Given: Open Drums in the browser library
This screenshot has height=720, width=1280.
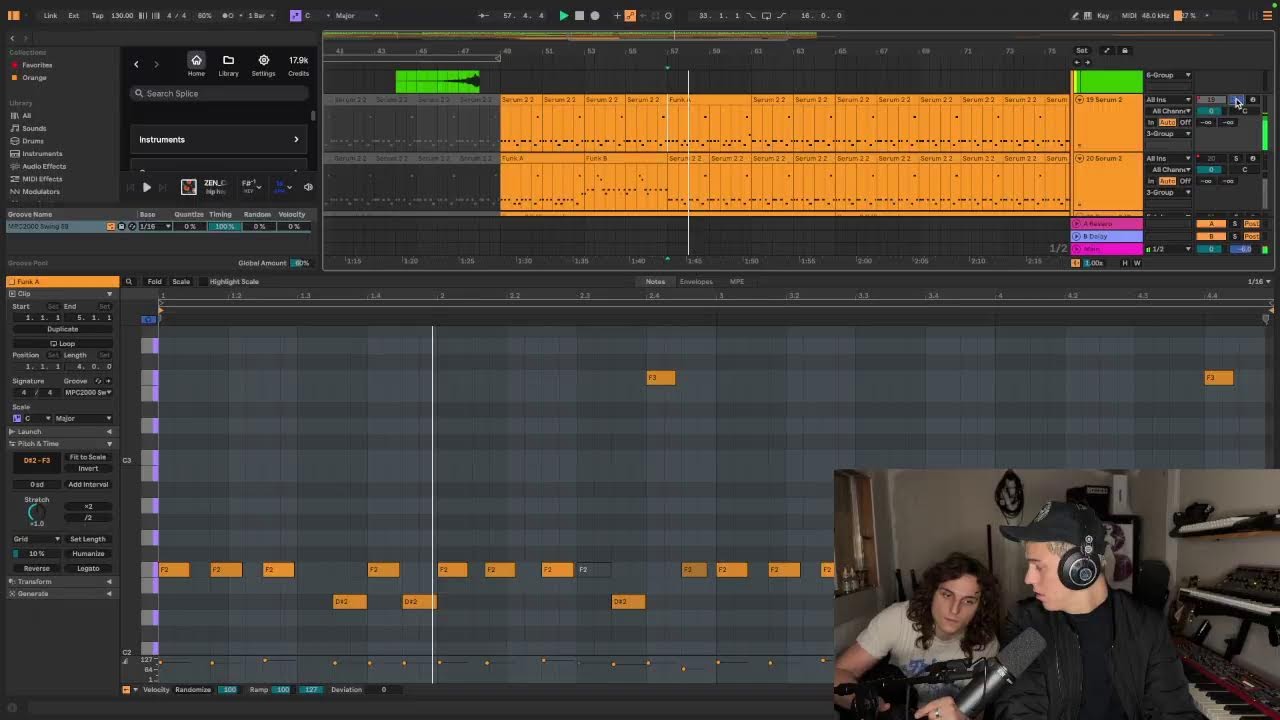Looking at the screenshot, I should pos(33,141).
